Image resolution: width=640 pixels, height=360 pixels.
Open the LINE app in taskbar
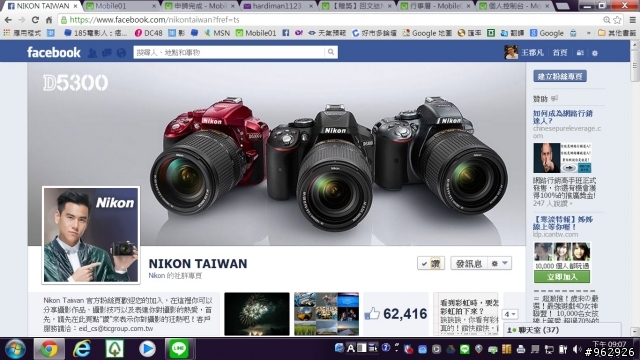179,349
